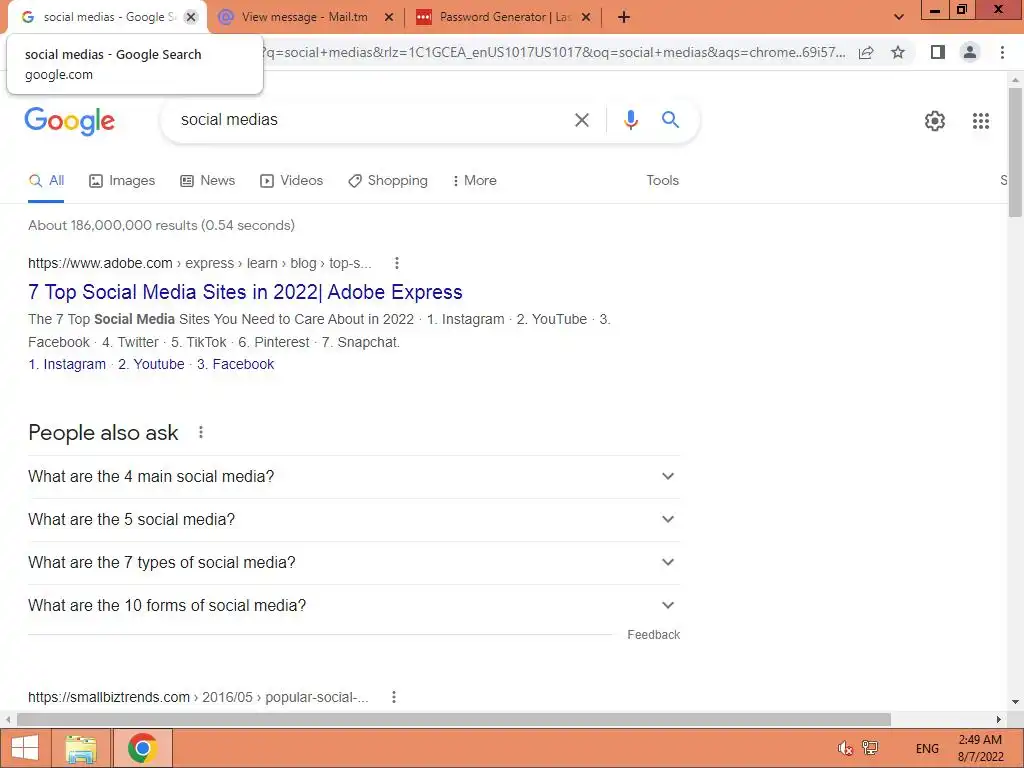This screenshot has width=1024, height=768.
Task: Close the social medias Google Search tab
Action: click(x=191, y=17)
